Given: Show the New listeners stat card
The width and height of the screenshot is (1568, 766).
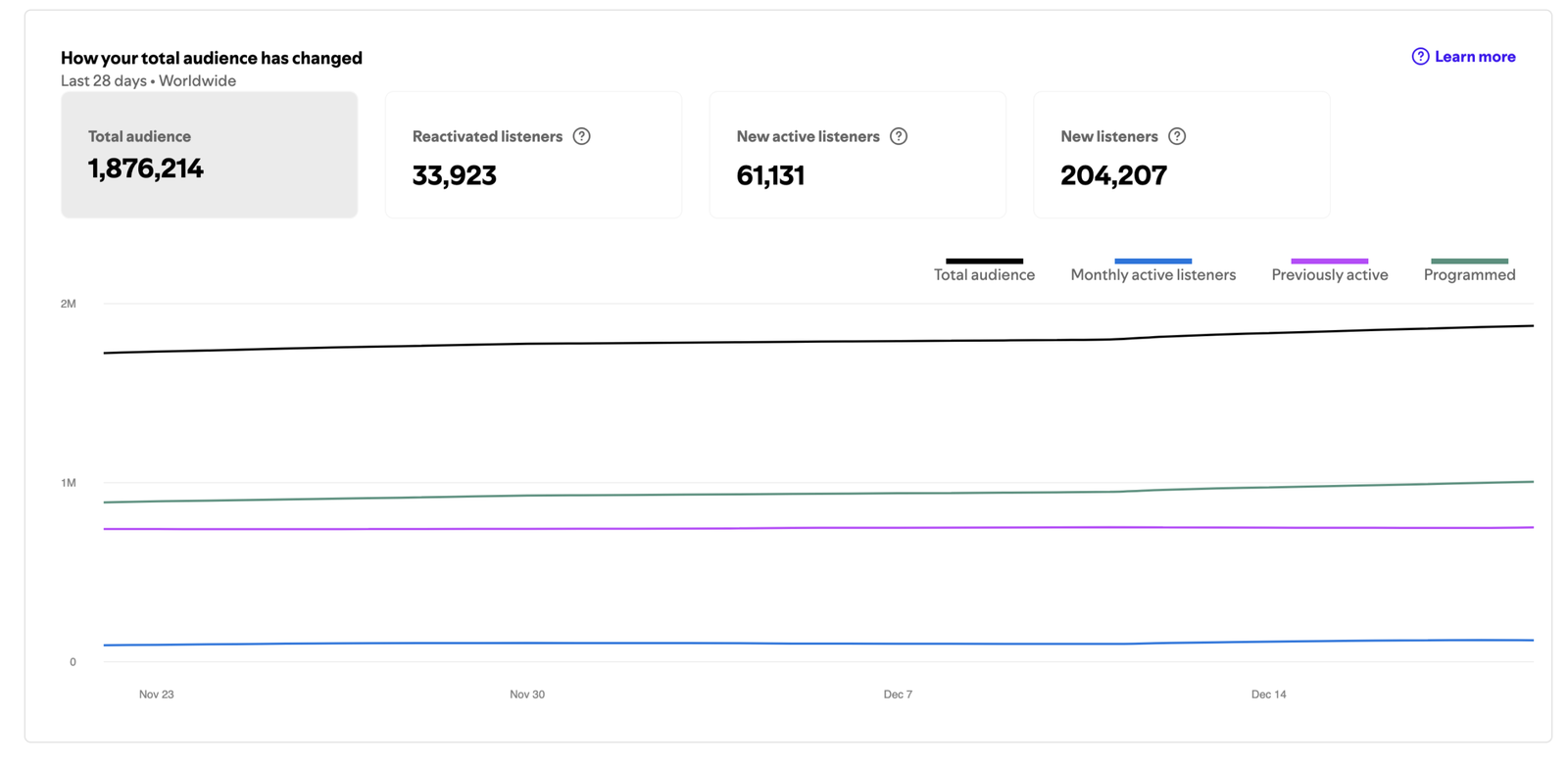Looking at the screenshot, I should (x=1181, y=155).
